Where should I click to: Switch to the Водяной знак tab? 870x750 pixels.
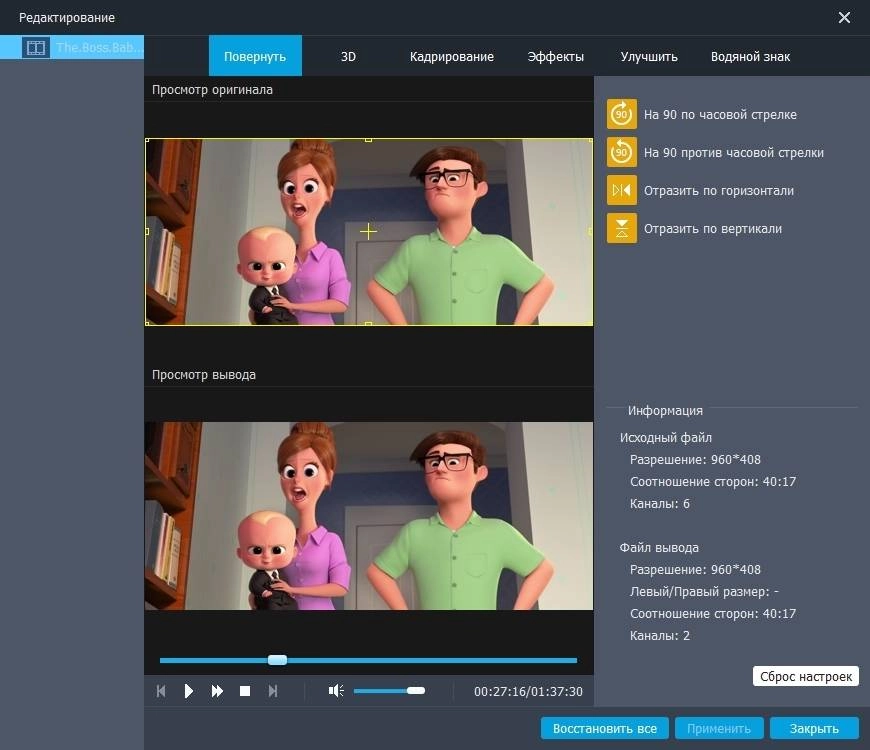tap(750, 57)
